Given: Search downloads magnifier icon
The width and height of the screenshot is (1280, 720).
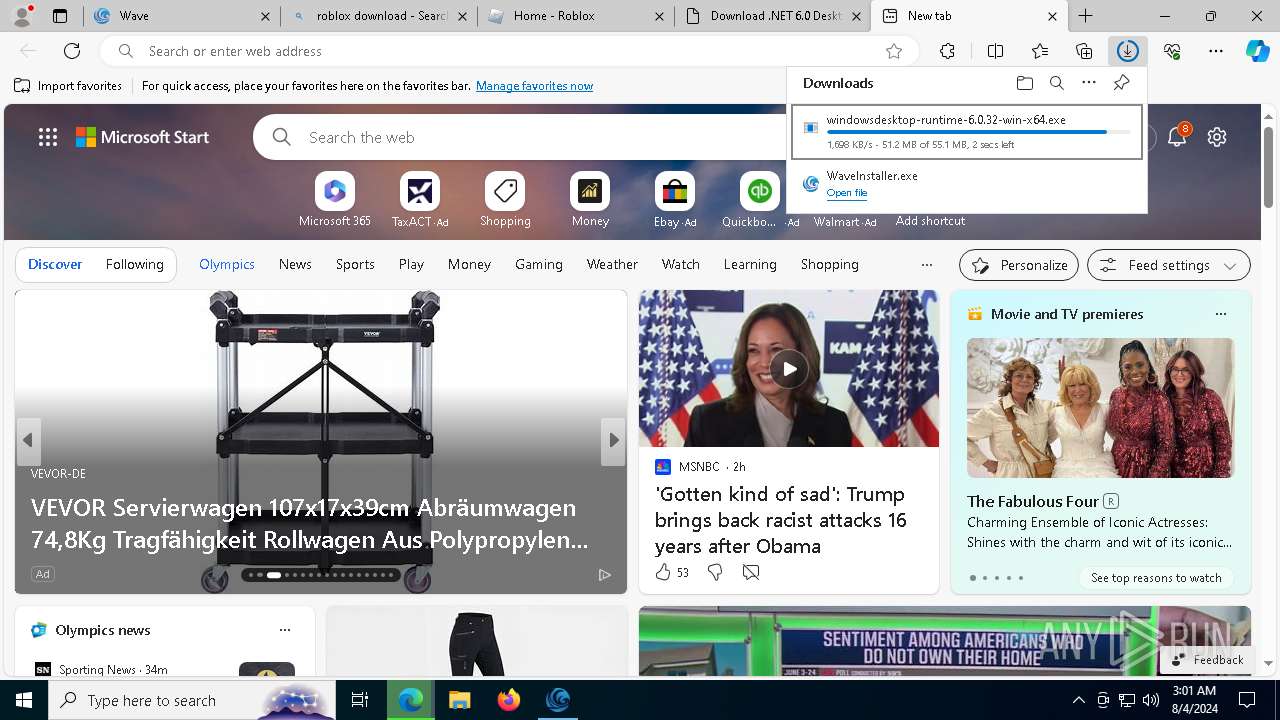Looking at the screenshot, I should pyautogui.click(x=1057, y=83).
